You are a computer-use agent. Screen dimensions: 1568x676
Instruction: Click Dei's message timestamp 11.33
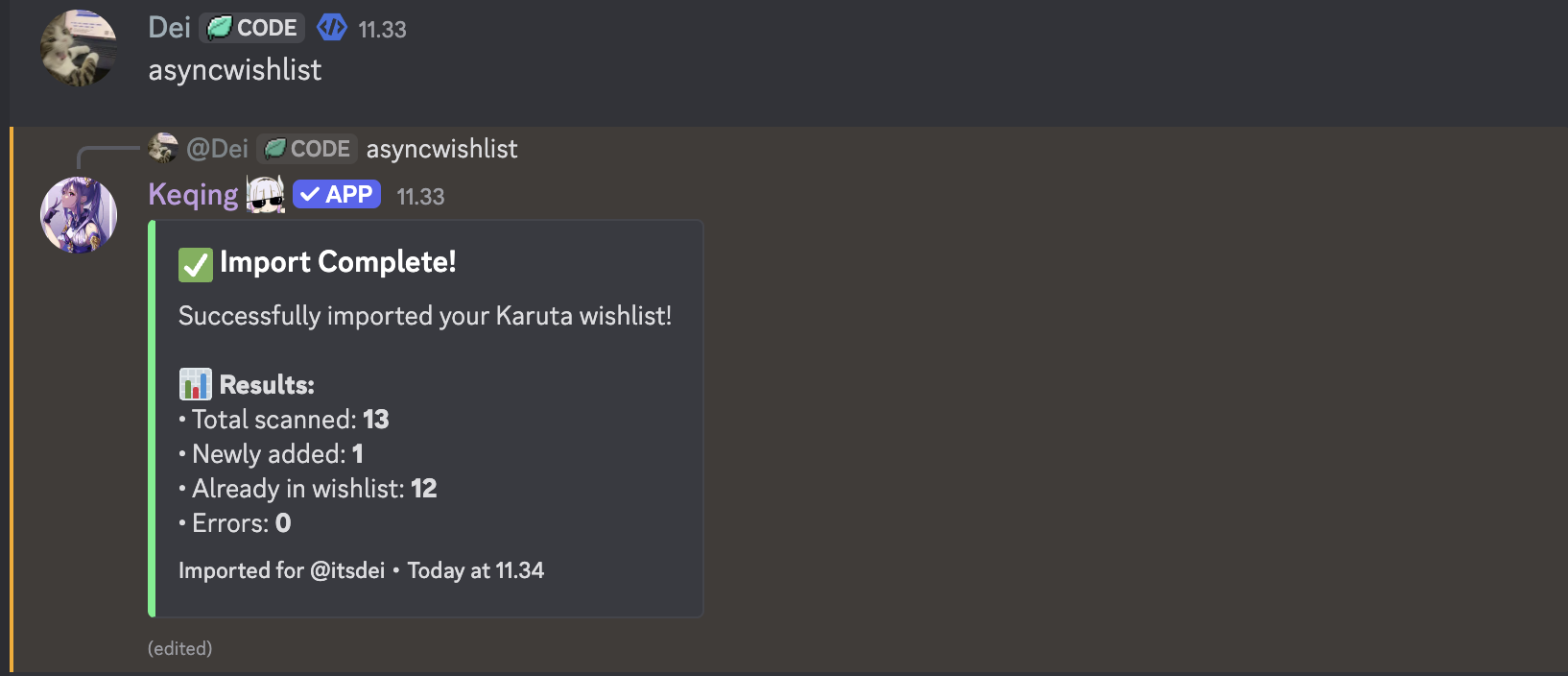pyautogui.click(x=382, y=30)
